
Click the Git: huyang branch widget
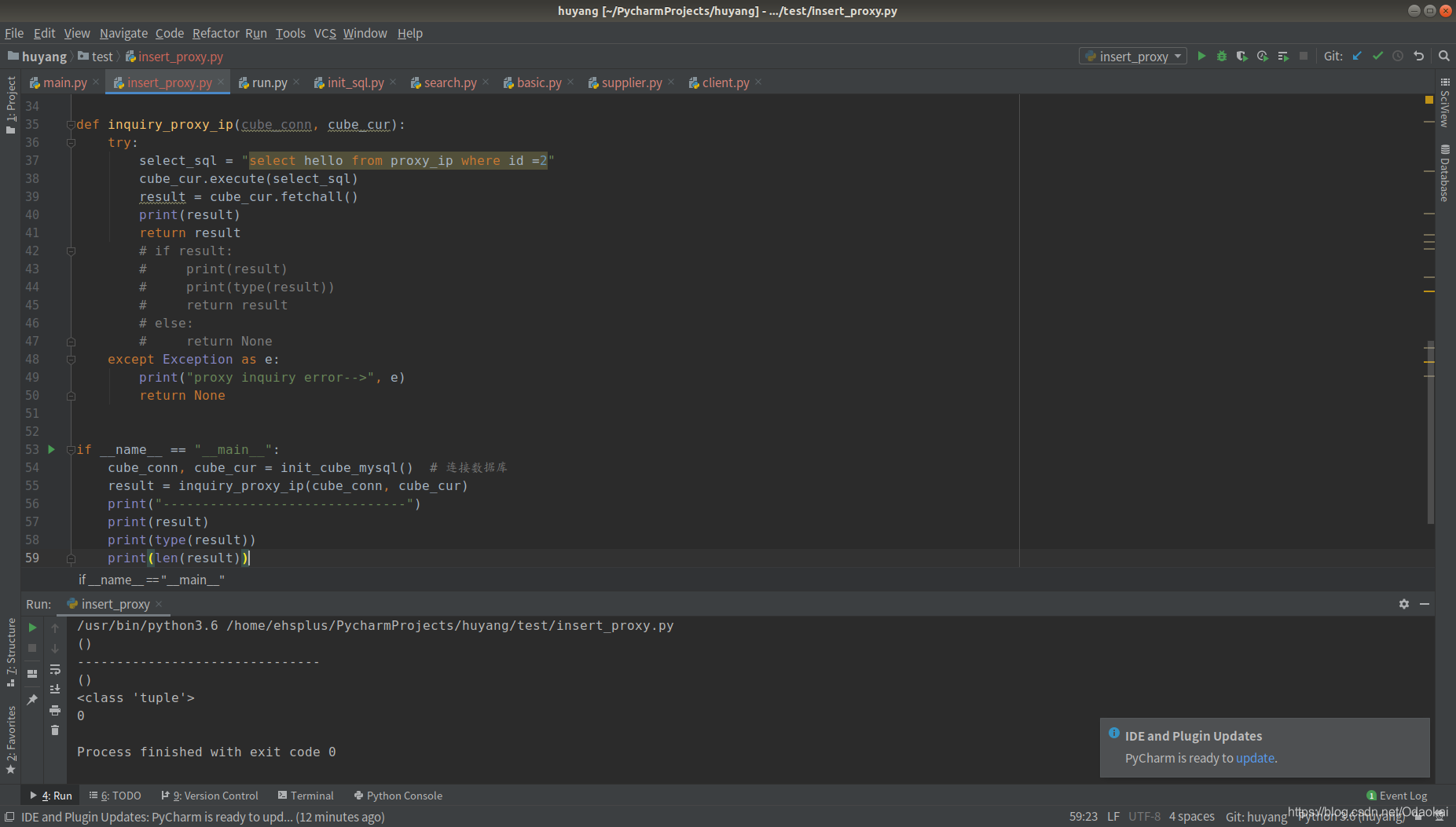[x=1256, y=817]
